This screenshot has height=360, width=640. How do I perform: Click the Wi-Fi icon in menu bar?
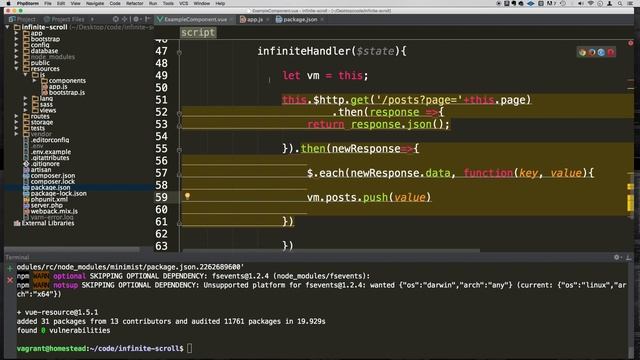(590, 3)
